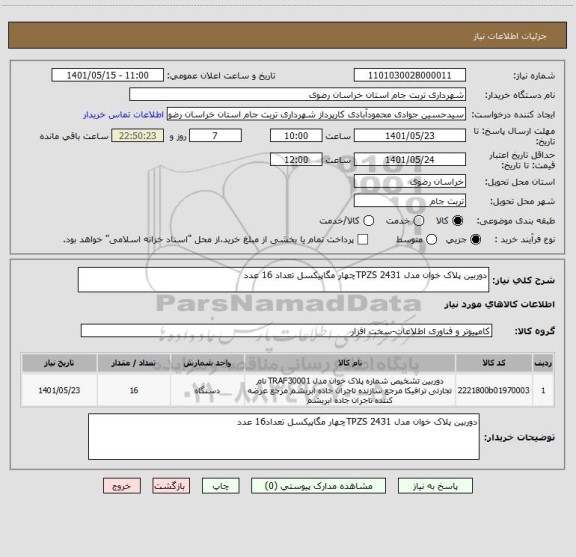Click the general description شرح کلی نیاز textbox
This screenshot has height=557, width=576.
[283, 280]
